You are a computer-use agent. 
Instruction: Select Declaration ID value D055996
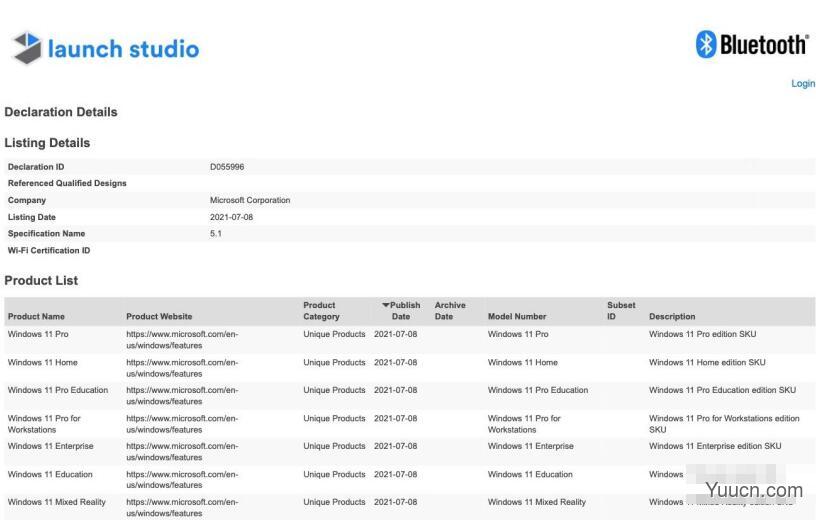[x=227, y=167]
